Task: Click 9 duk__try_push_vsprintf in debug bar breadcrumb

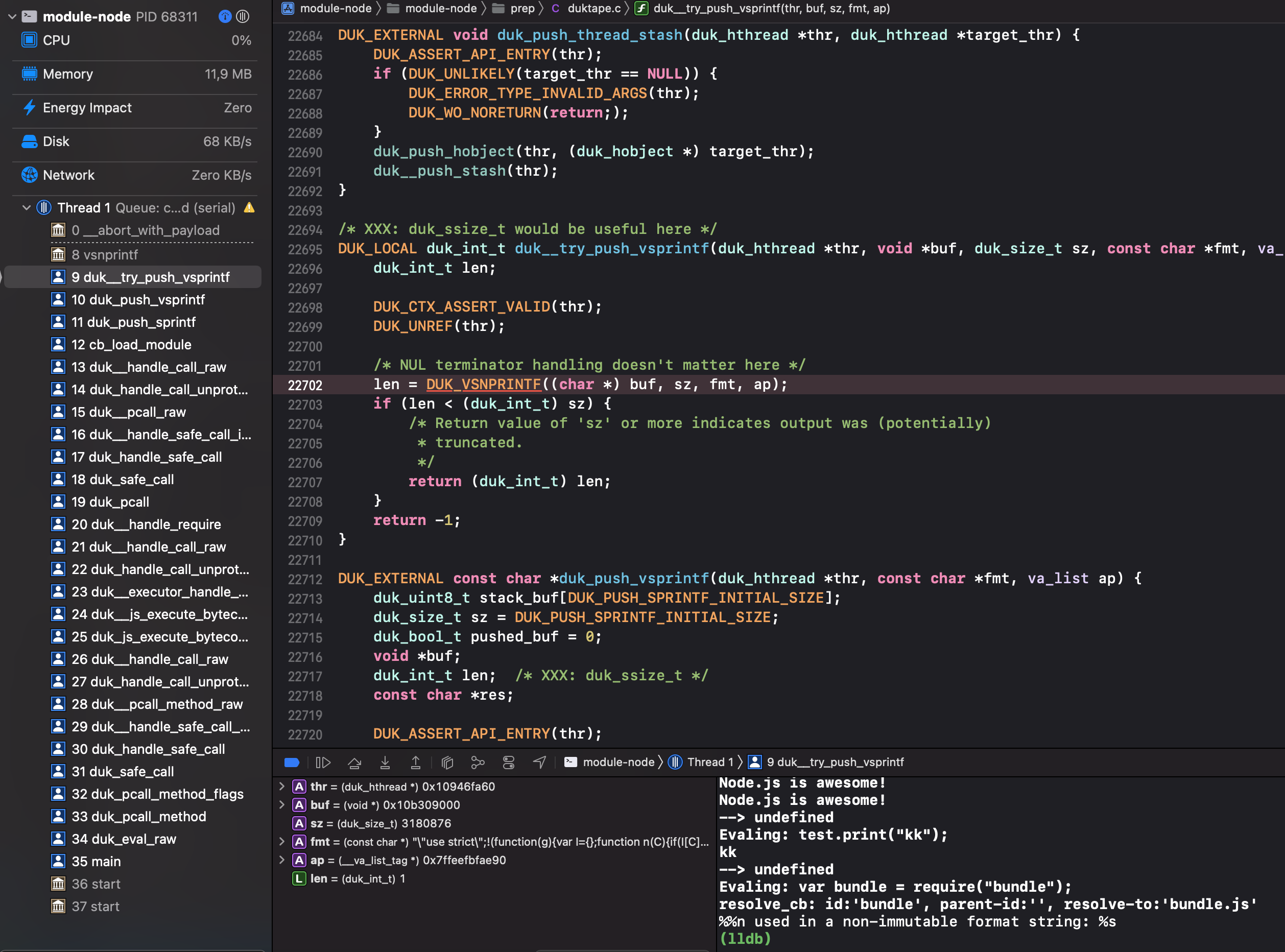Action: tap(835, 762)
